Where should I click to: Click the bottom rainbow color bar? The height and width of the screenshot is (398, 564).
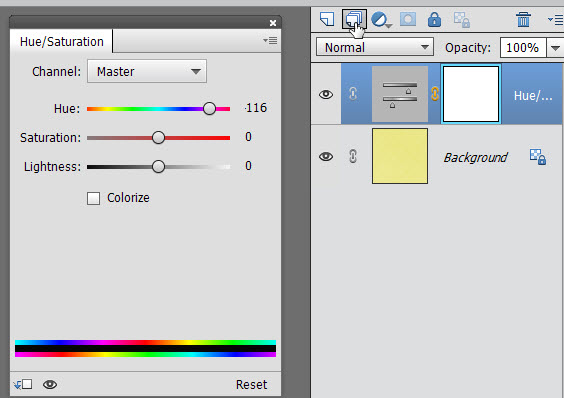[145, 354]
